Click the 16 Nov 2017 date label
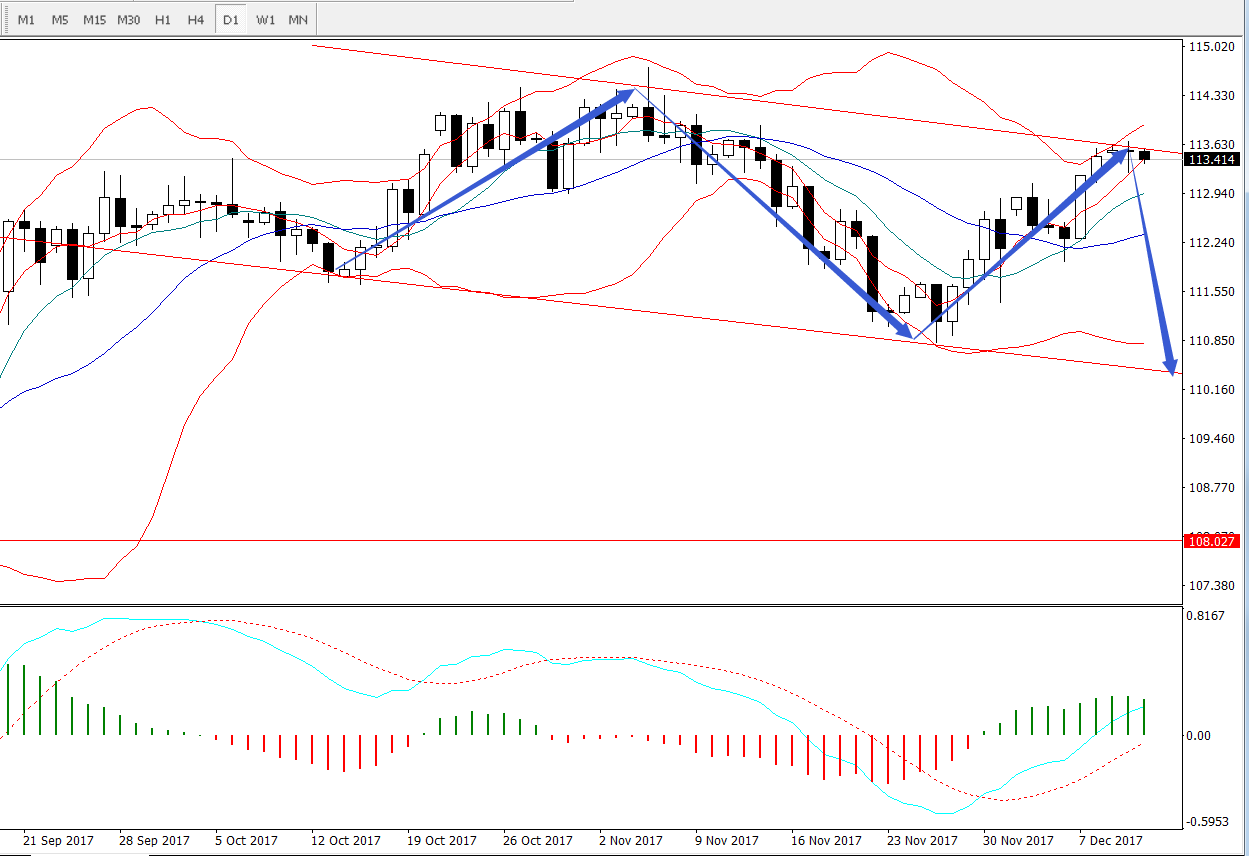Image resolution: width=1249 pixels, height=856 pixels. click(826, 841)
